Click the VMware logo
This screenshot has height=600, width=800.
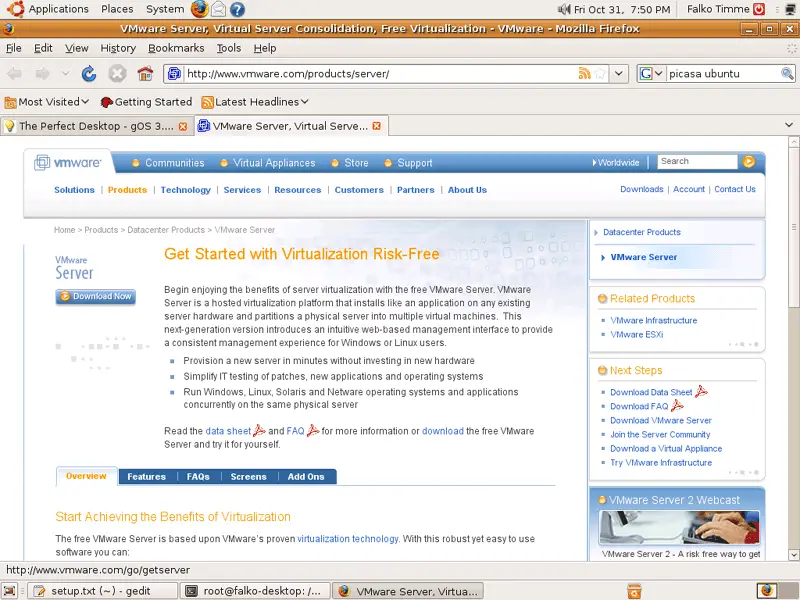tap(67, 163)
